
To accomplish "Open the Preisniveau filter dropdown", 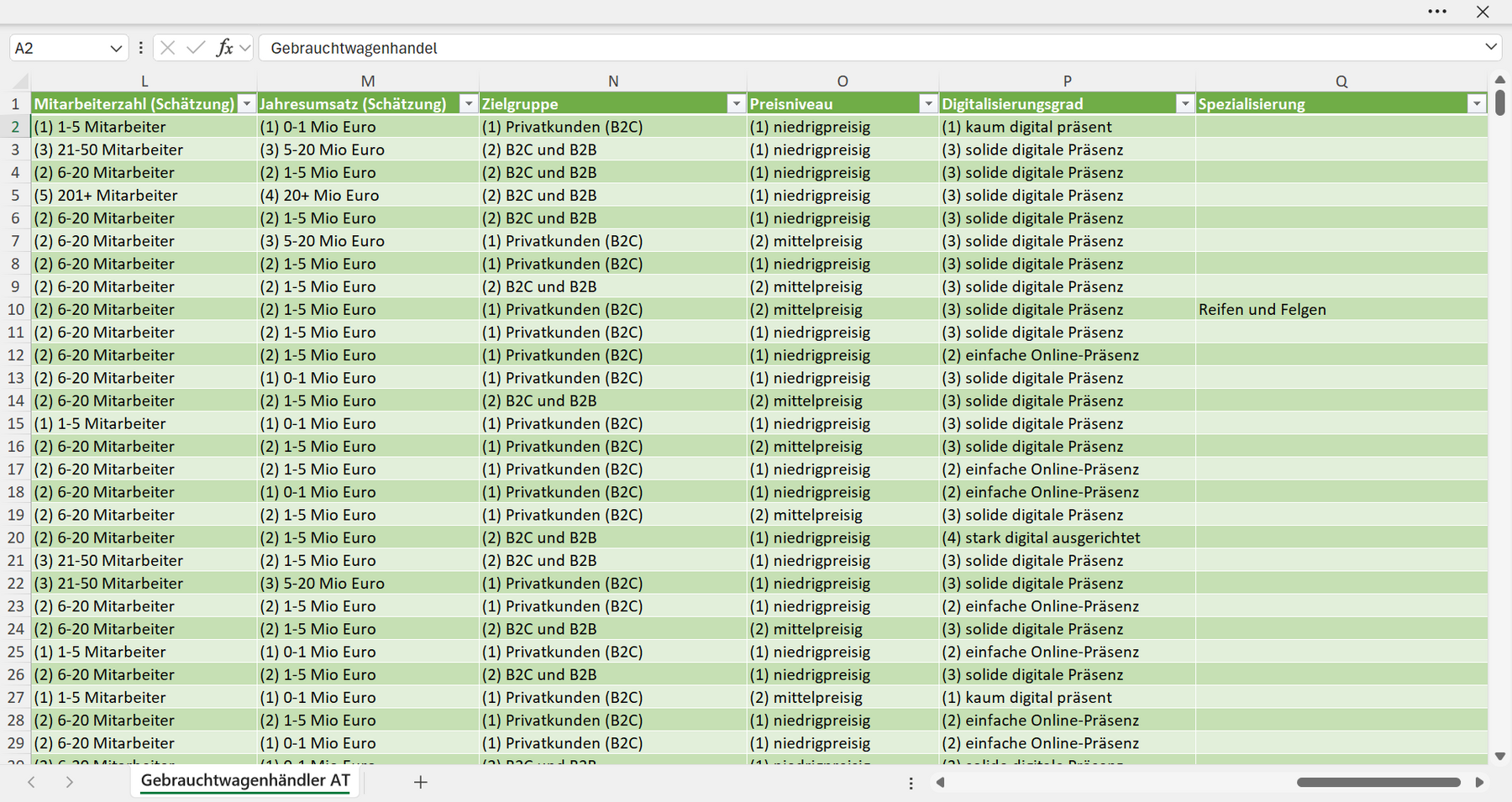I will 928,104.
